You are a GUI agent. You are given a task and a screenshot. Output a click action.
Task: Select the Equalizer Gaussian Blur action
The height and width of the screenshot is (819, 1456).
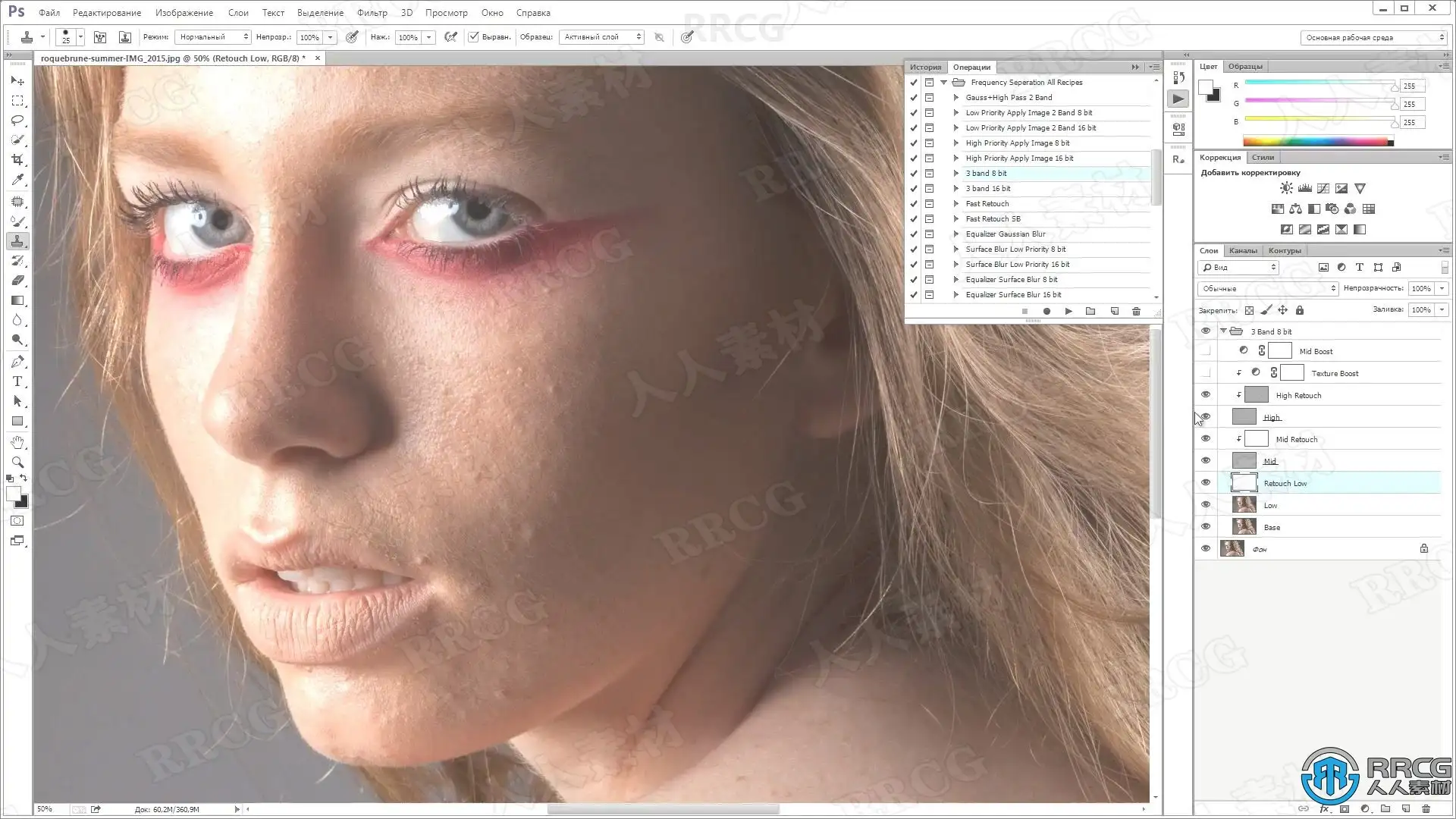pos(1005,234)
